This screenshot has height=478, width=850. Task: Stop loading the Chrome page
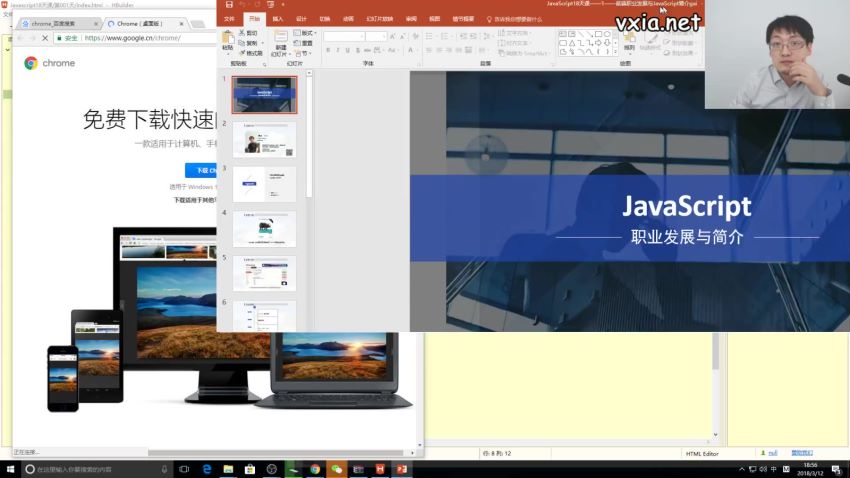[47, 38]
